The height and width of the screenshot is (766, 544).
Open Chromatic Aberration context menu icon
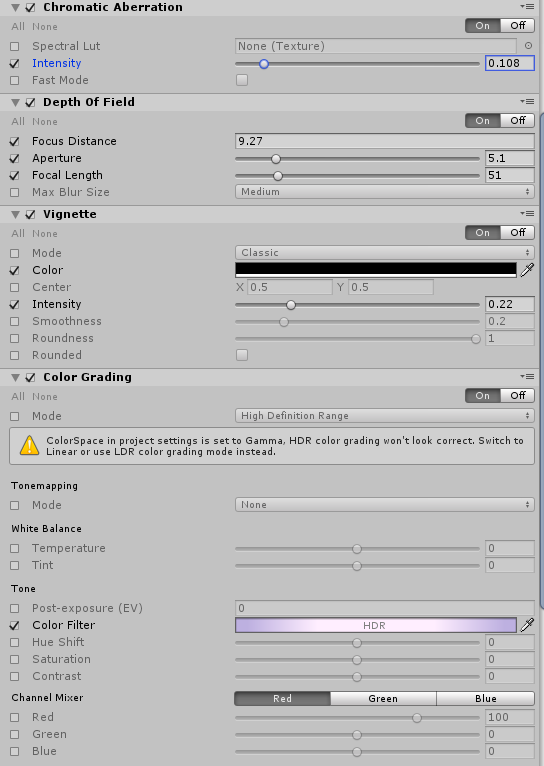[x=527, y=6]
